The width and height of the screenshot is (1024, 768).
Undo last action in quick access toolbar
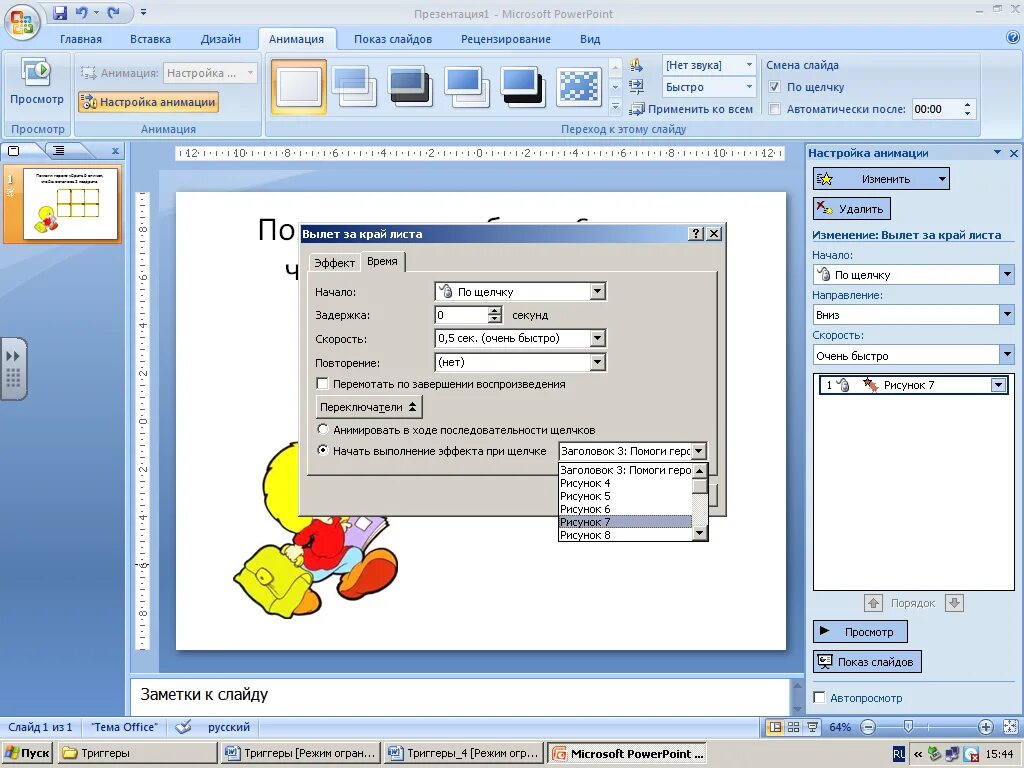click(82, 12)
